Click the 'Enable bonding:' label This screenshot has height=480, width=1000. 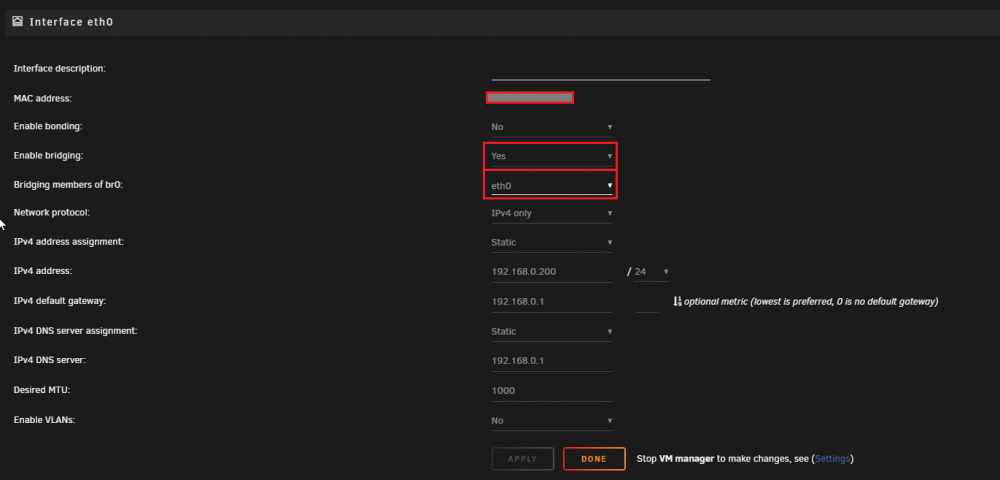coord(48,126)
